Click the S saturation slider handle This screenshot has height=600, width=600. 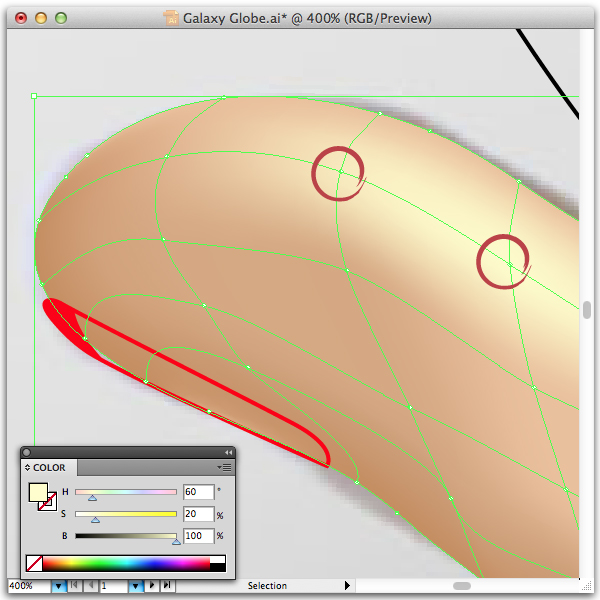96,520
